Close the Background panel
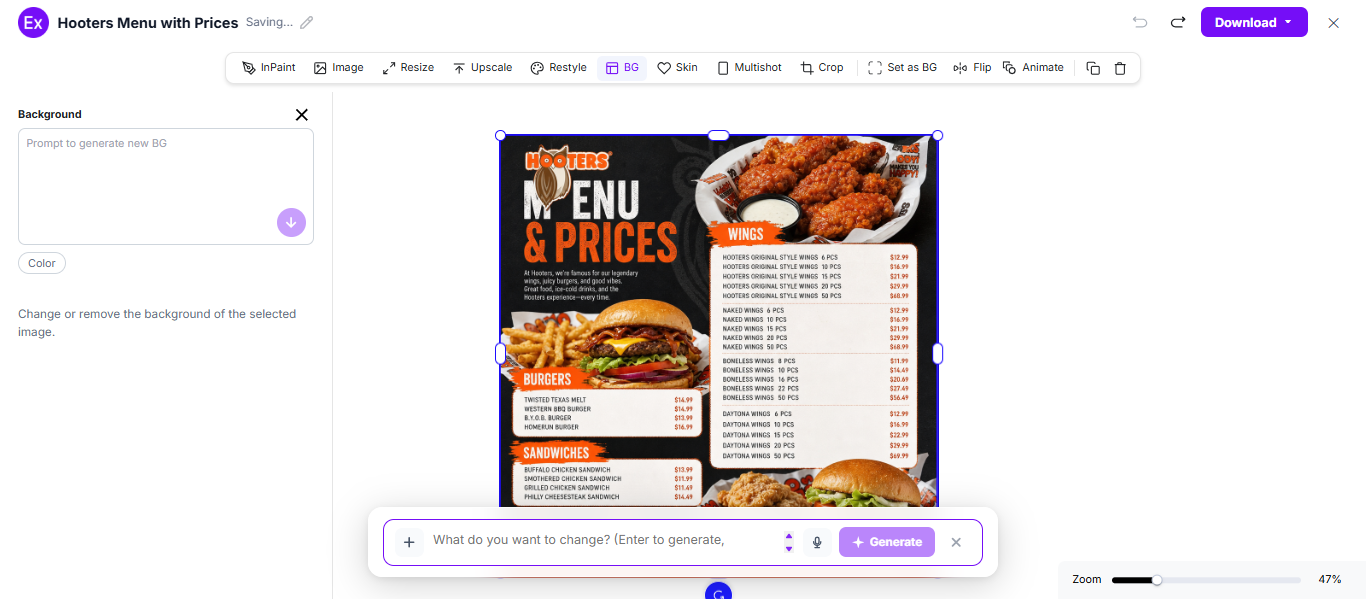Image resolution: width=1366 pixels, height=599 pixels. (302, 115)
